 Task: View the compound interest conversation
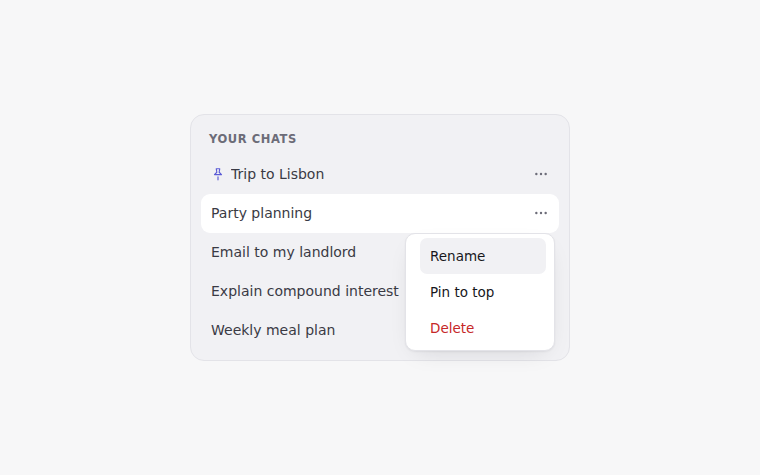pyautogui.click(x=303, y=291)
